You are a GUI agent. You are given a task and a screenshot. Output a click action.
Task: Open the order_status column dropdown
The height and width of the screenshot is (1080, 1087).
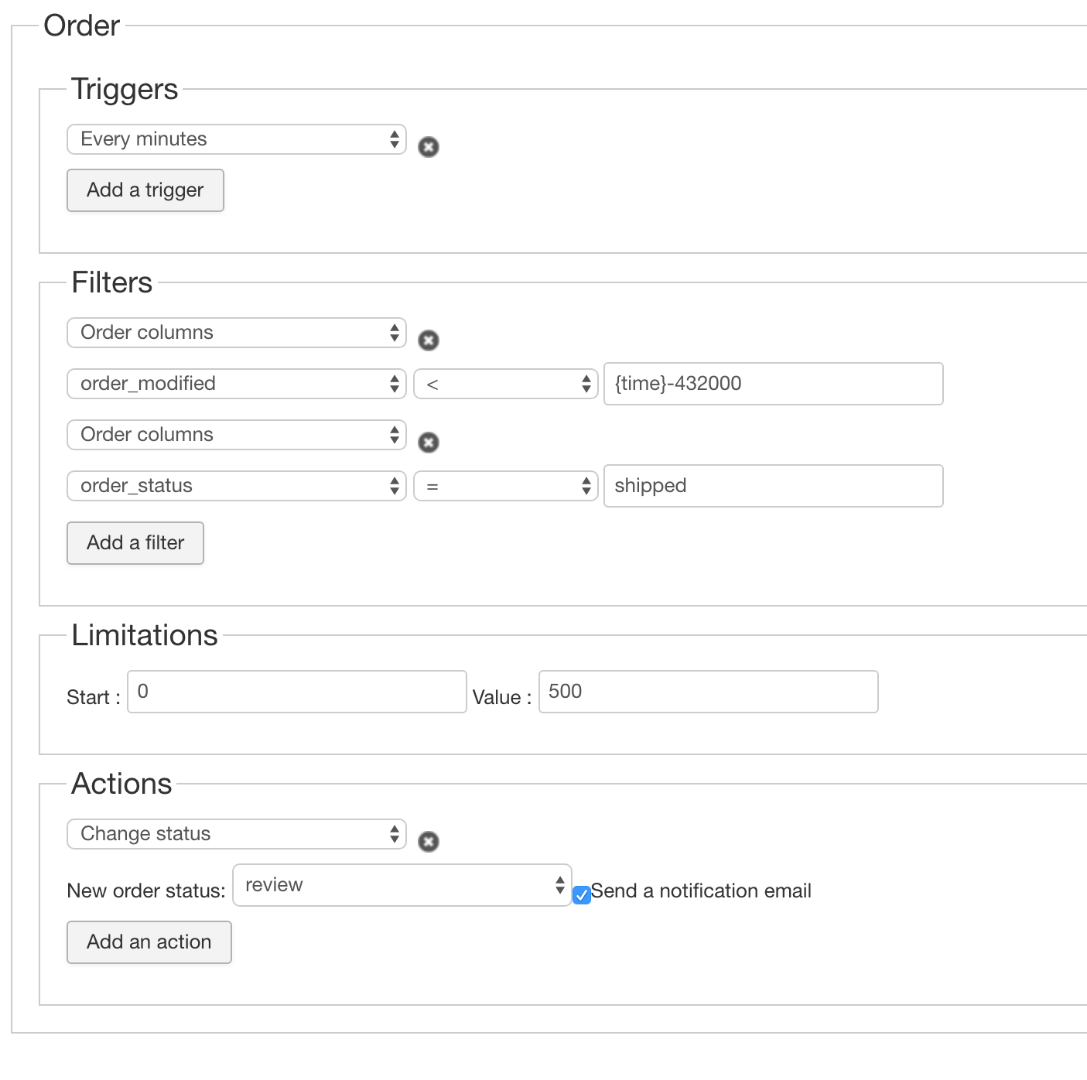236,486
